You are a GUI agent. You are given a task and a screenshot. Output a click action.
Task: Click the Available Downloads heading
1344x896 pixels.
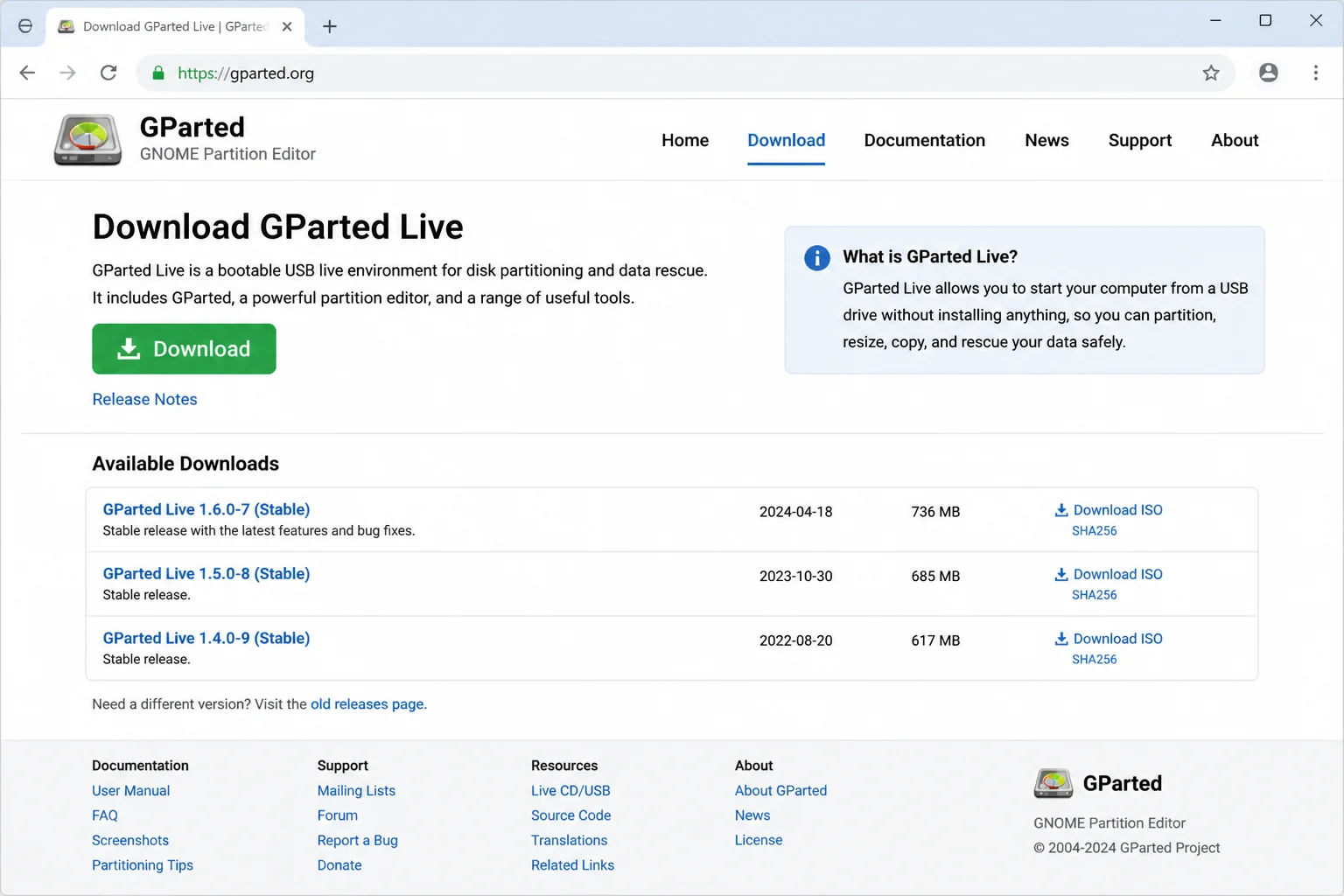click(x=185, y=464)
